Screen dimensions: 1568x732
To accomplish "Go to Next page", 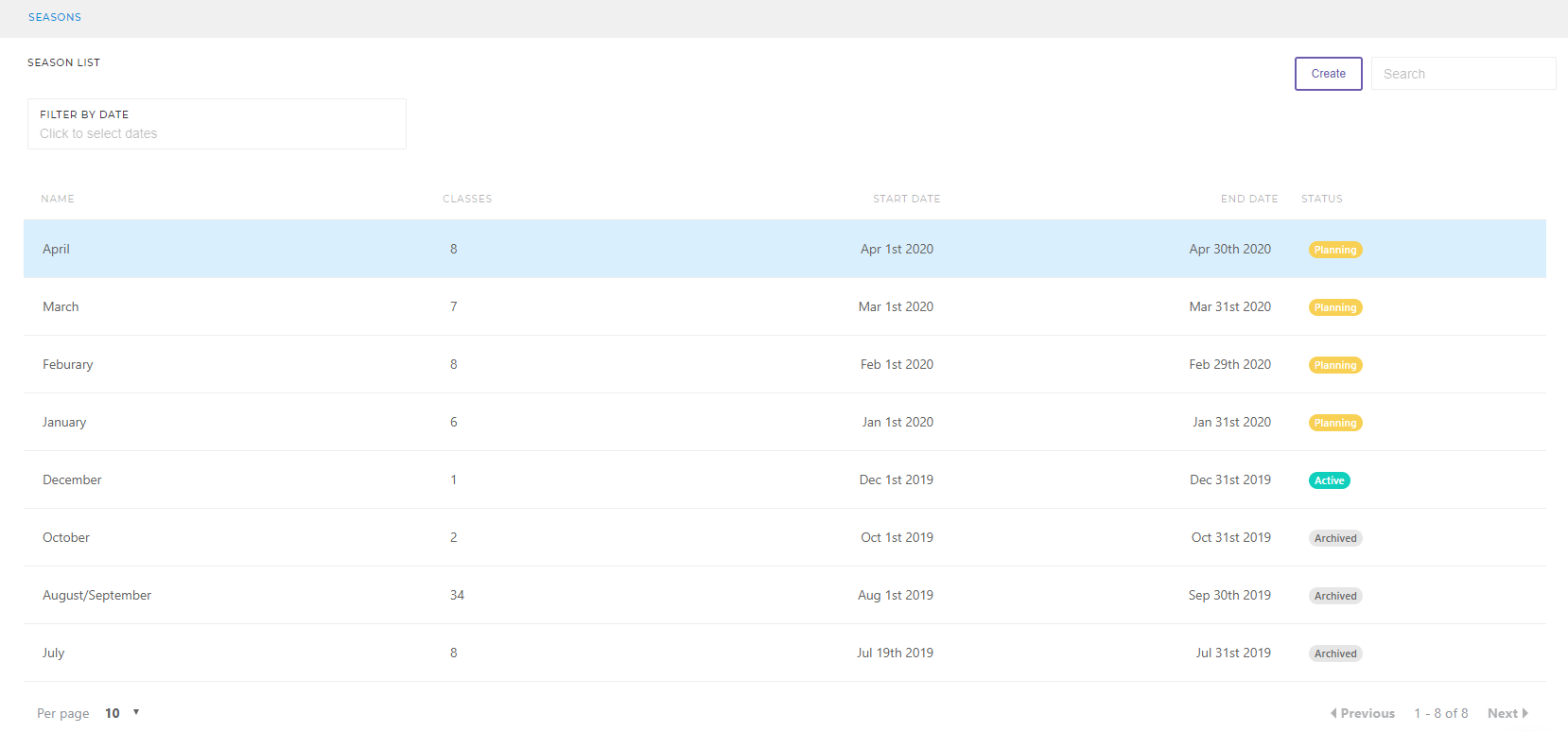I will [1507, 713].
